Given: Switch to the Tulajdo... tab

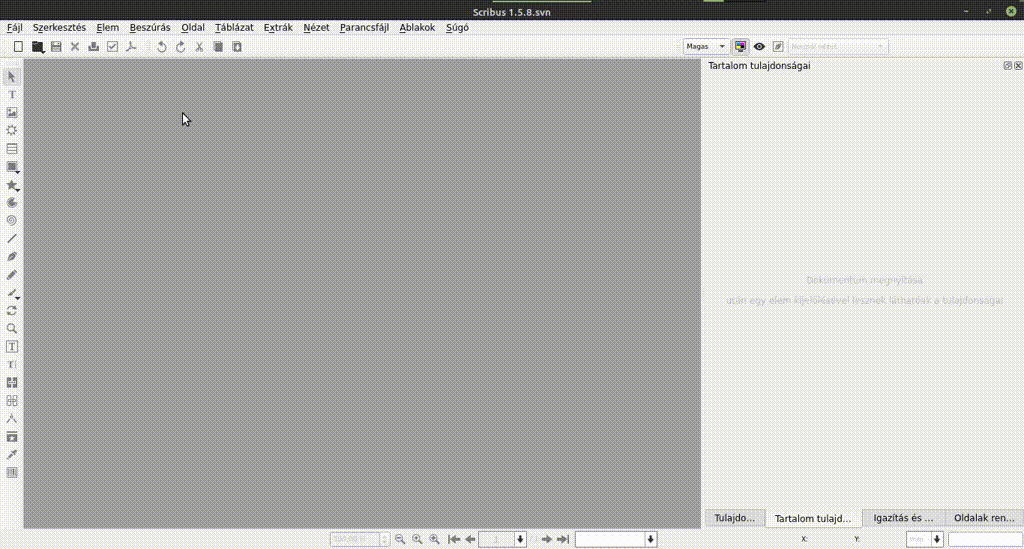Looking at the screenshot, I should pyautogui.click(x=734, y=518).
